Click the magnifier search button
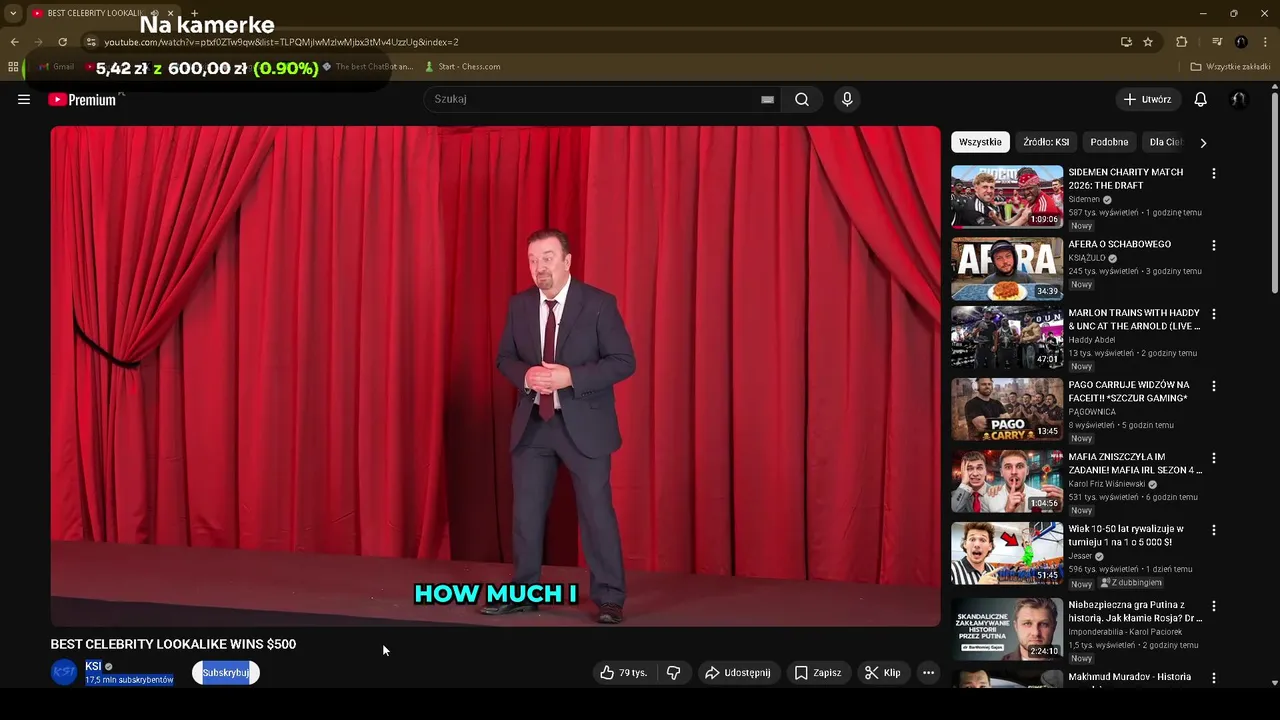1280x720 pixels. [x=802, y=99]
